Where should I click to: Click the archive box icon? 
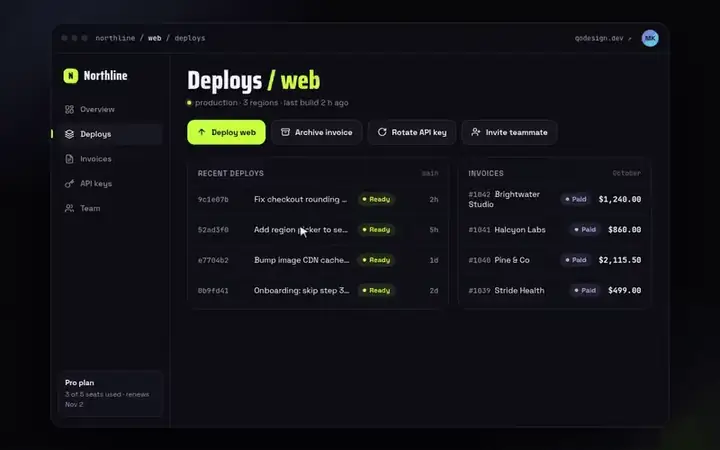pos(285,132)
